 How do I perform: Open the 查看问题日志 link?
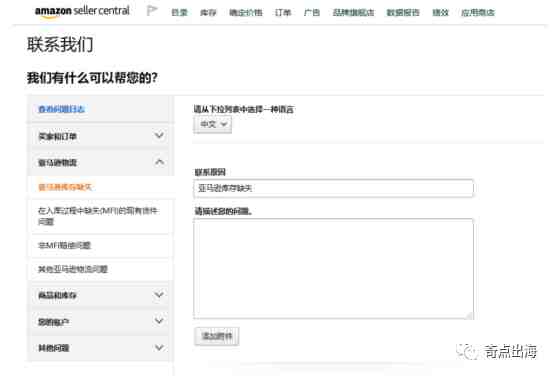[61, 109]
